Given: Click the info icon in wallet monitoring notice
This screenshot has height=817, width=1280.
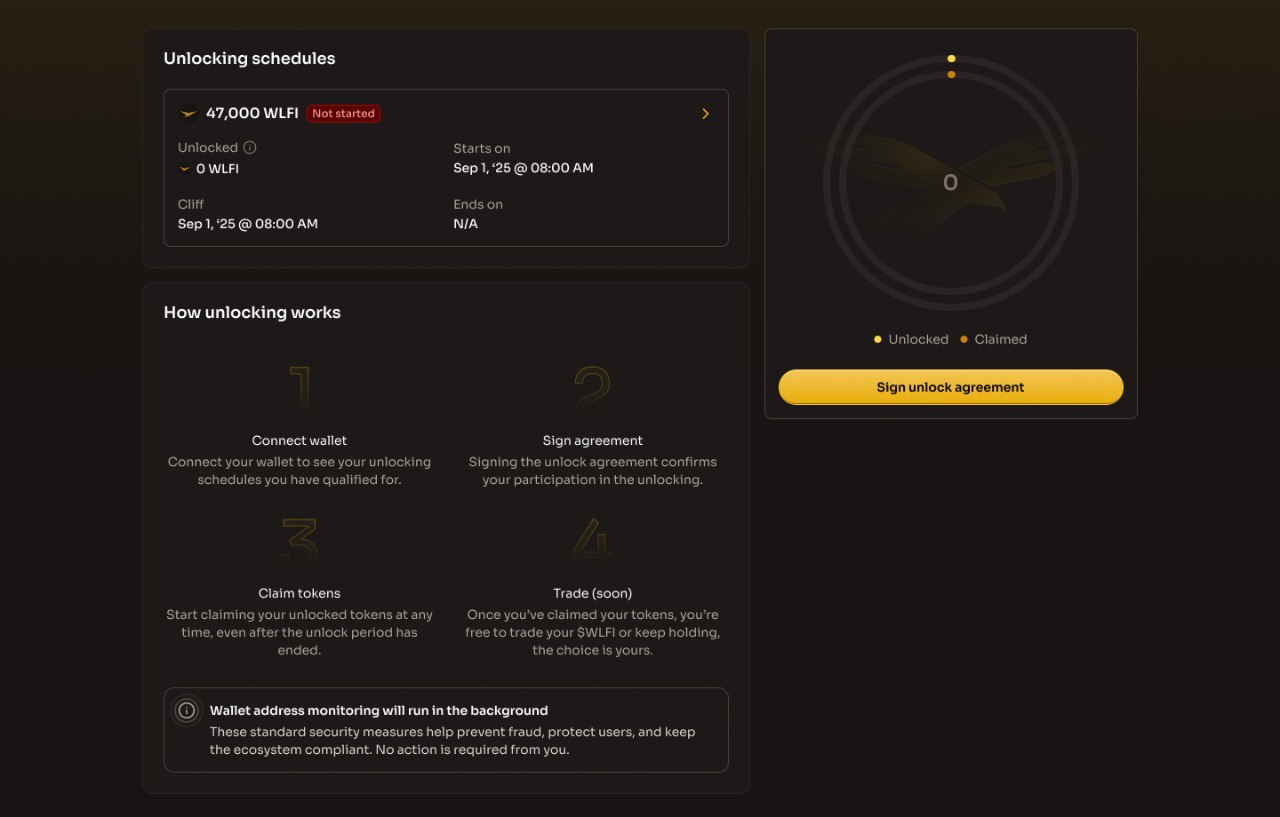Looking at the screenshot, I should [186, 711].
